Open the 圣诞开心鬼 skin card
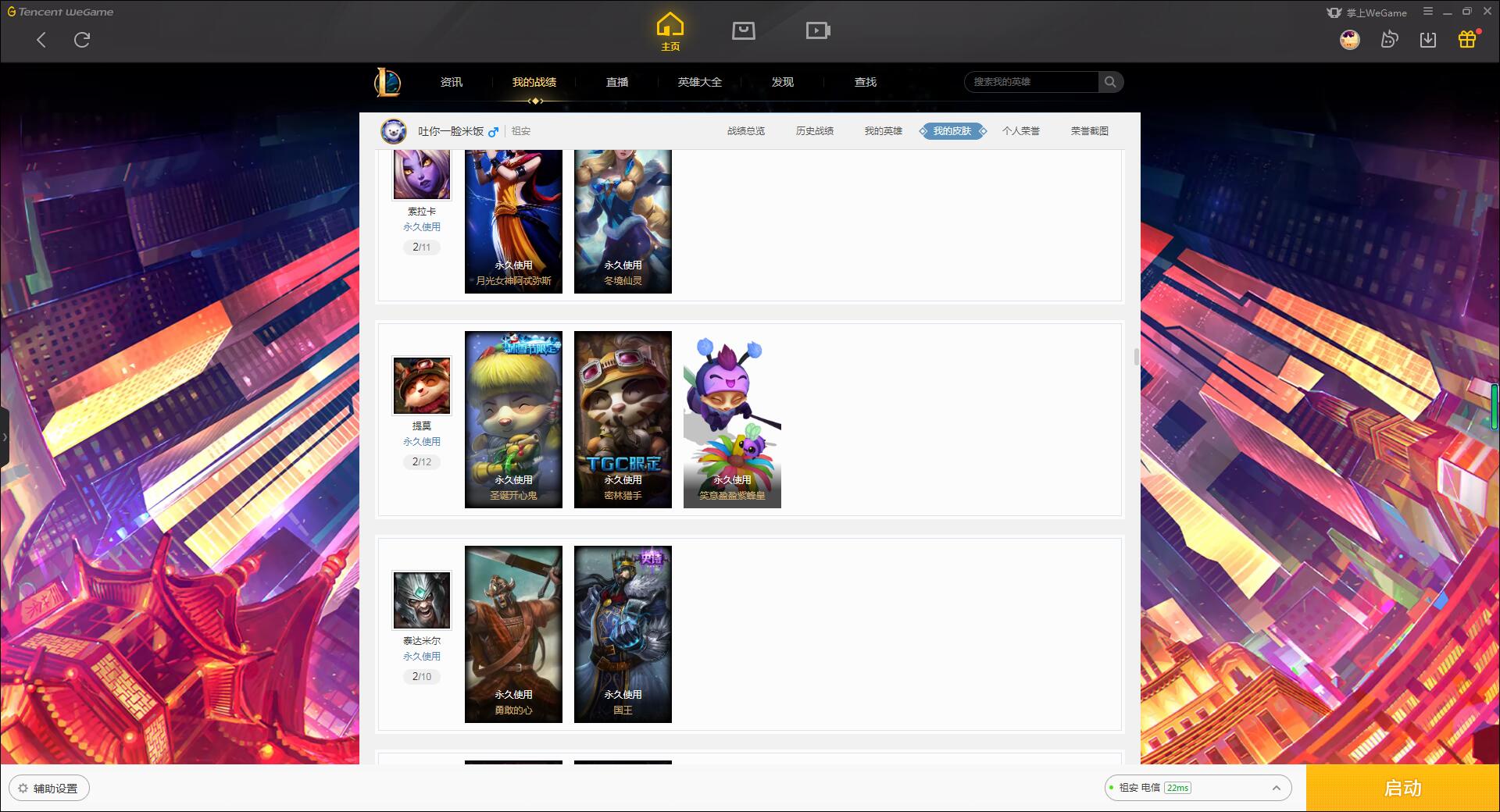 point(513,419)
